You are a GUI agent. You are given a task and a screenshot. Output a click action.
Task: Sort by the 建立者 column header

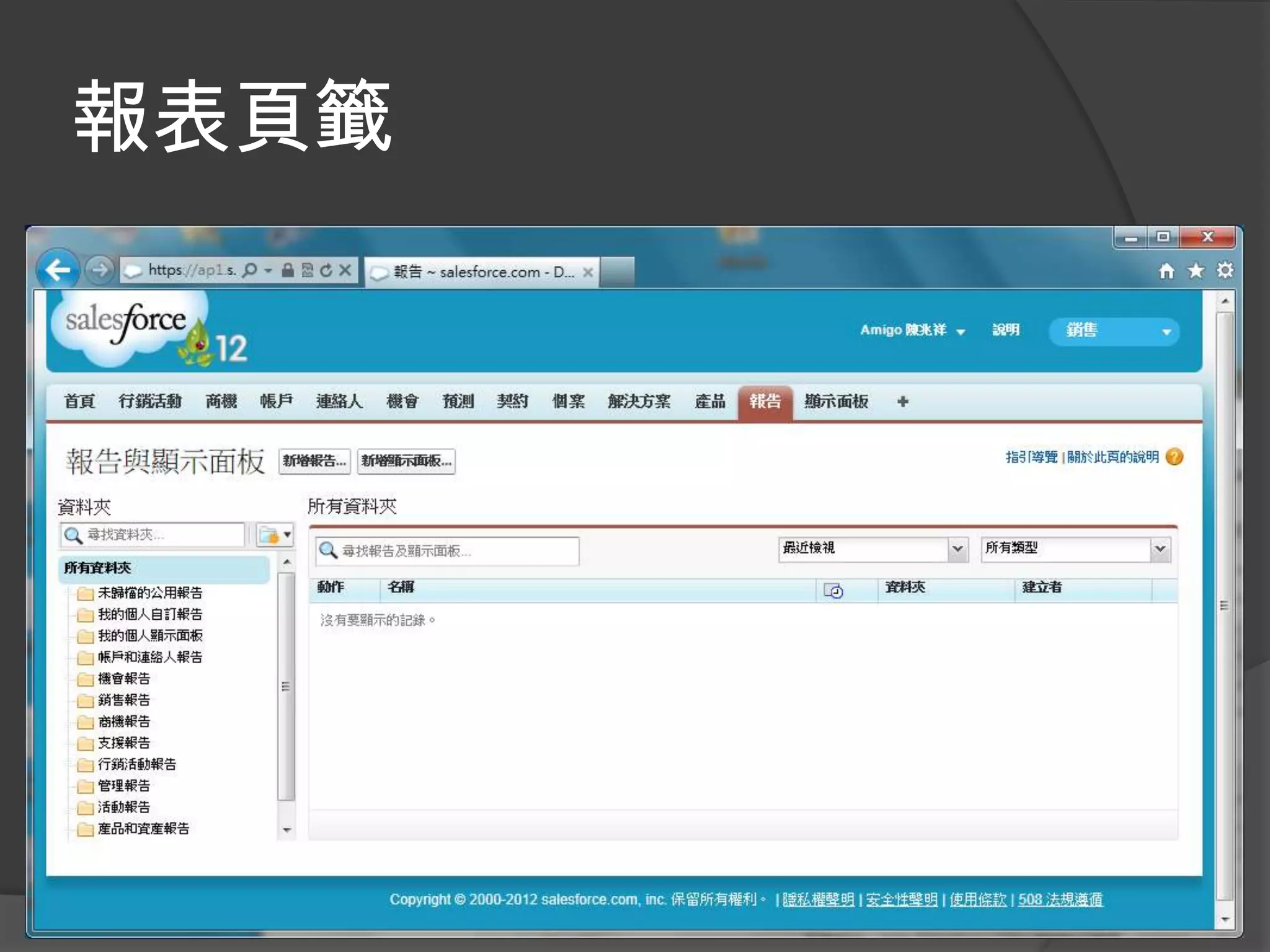point(1042,587)
